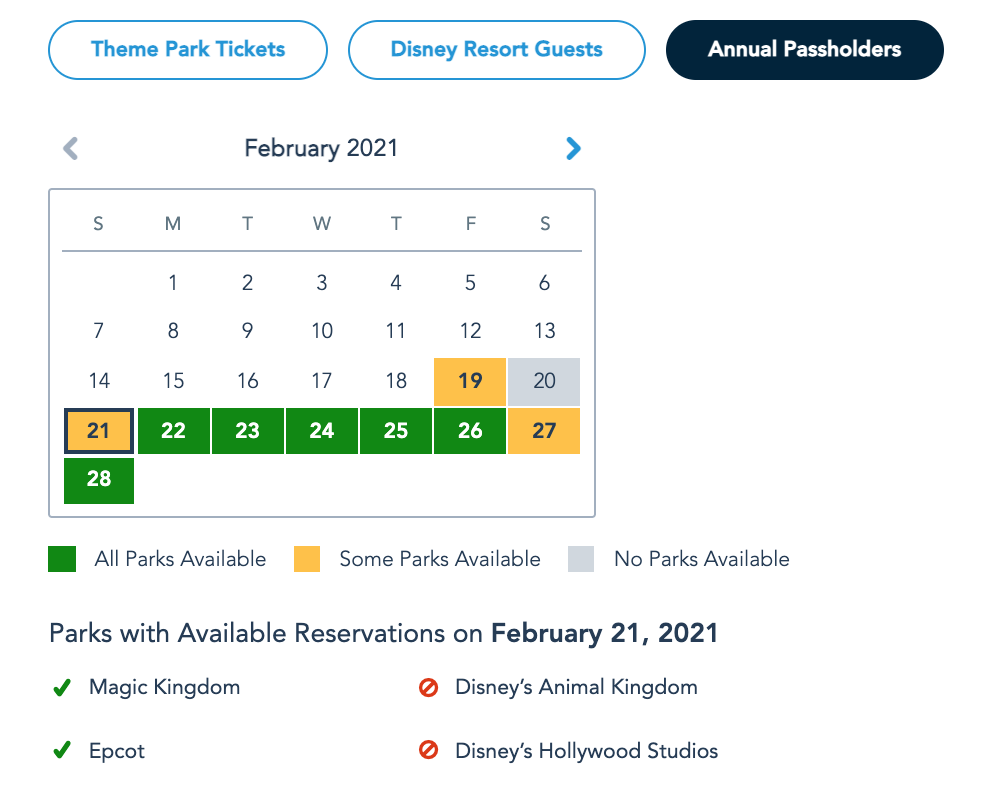Click green All Parks Available legend swatch
Screen dimensions: 998x798
point(62,559)
